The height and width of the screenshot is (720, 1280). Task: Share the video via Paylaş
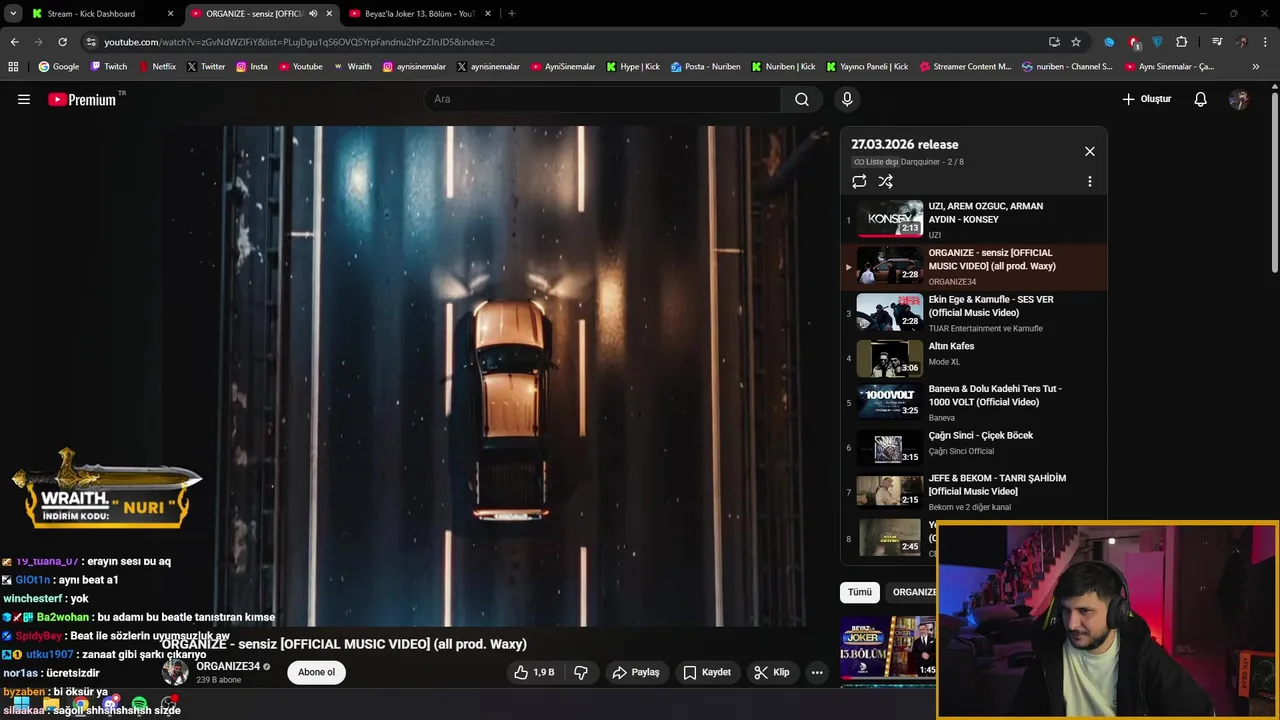(x=636, y=672)
